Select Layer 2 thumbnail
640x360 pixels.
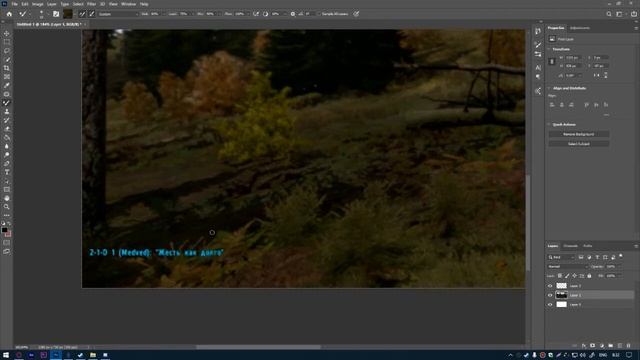(x=562, y=286)
